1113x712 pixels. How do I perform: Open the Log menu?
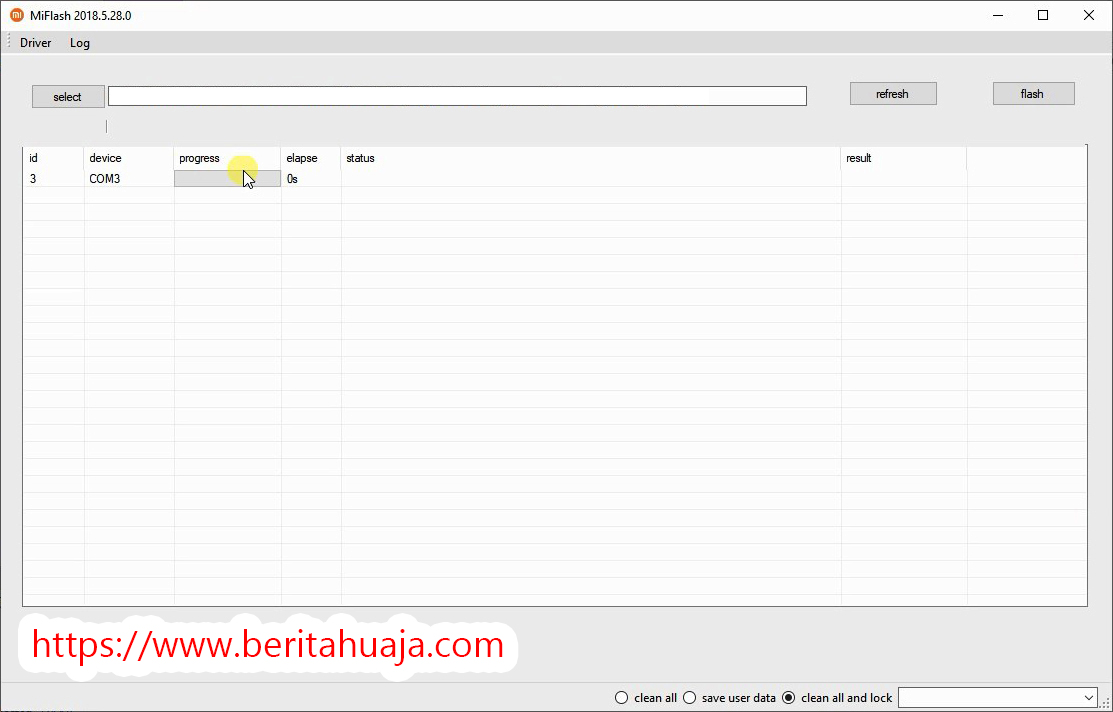(x=80, y=43)
